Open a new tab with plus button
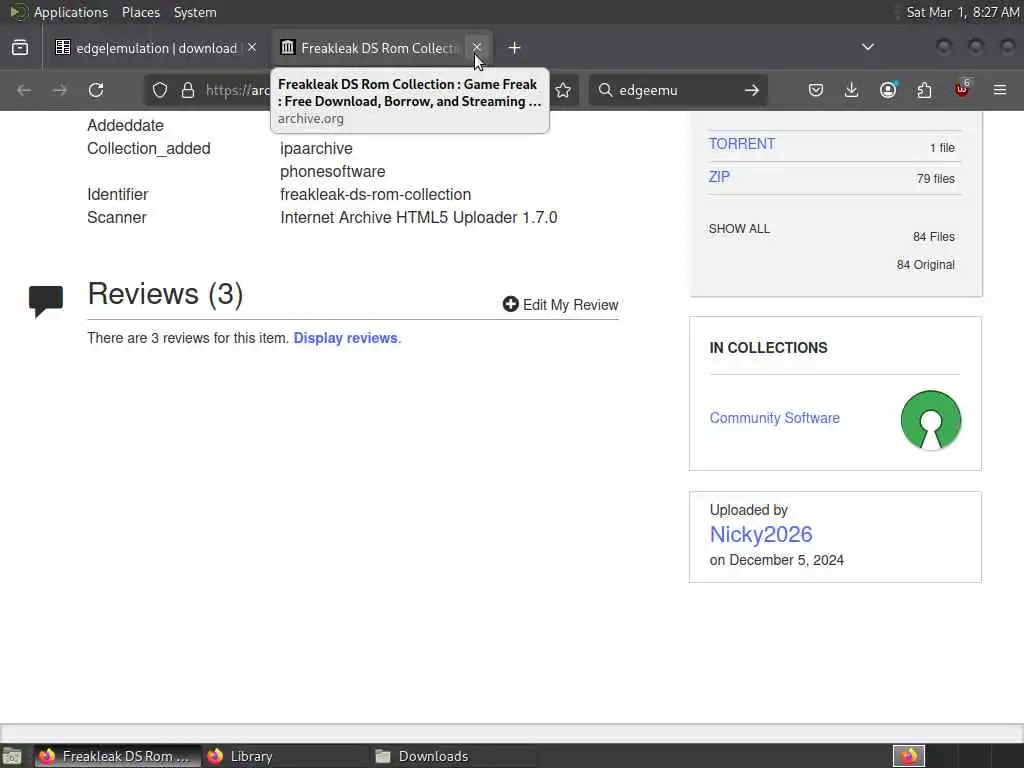The height and width of the screenshot is (768, 1024). point(514,48)
